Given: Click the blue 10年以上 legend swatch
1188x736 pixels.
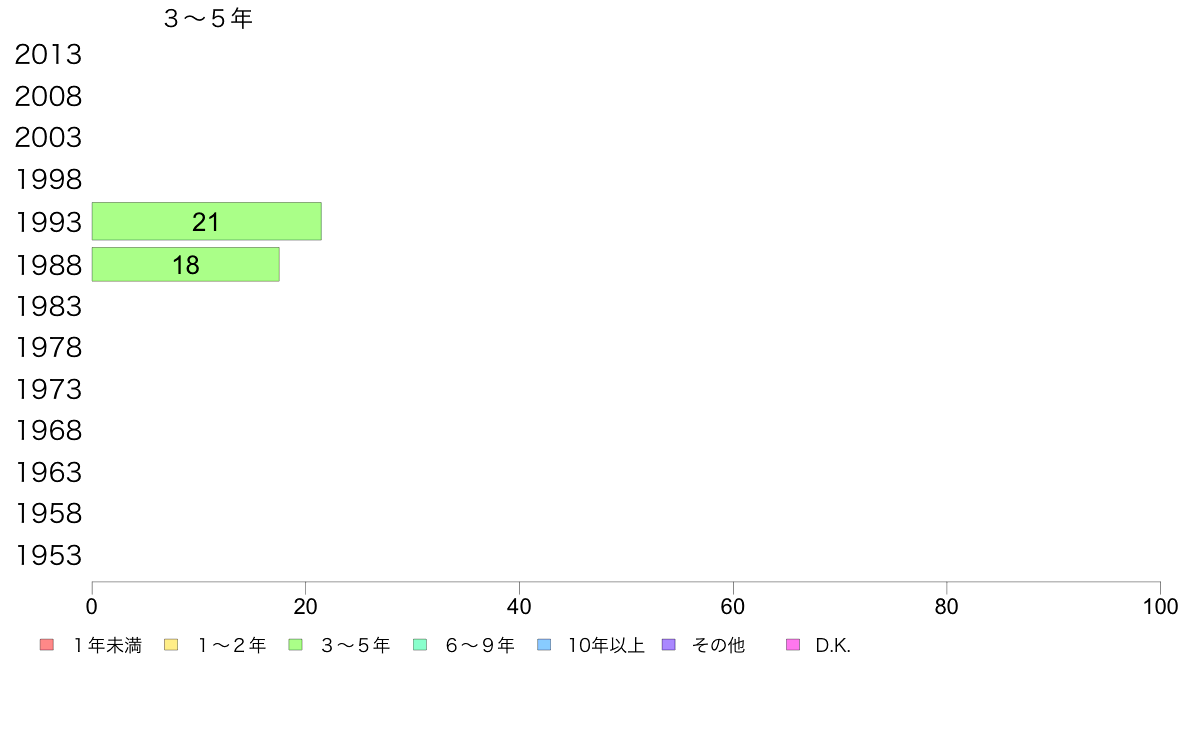Looking at the screenshot, I should click(544, 645).
